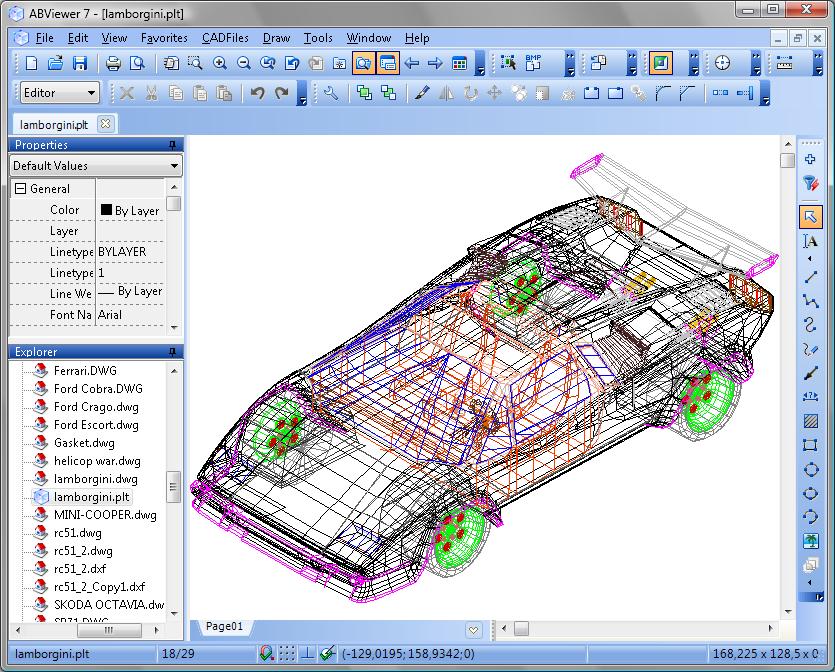The width and height of the screenshot is (835, 672).
Task: Click the Explorer vertical scrollbar thumb
Action: (174, 487)
